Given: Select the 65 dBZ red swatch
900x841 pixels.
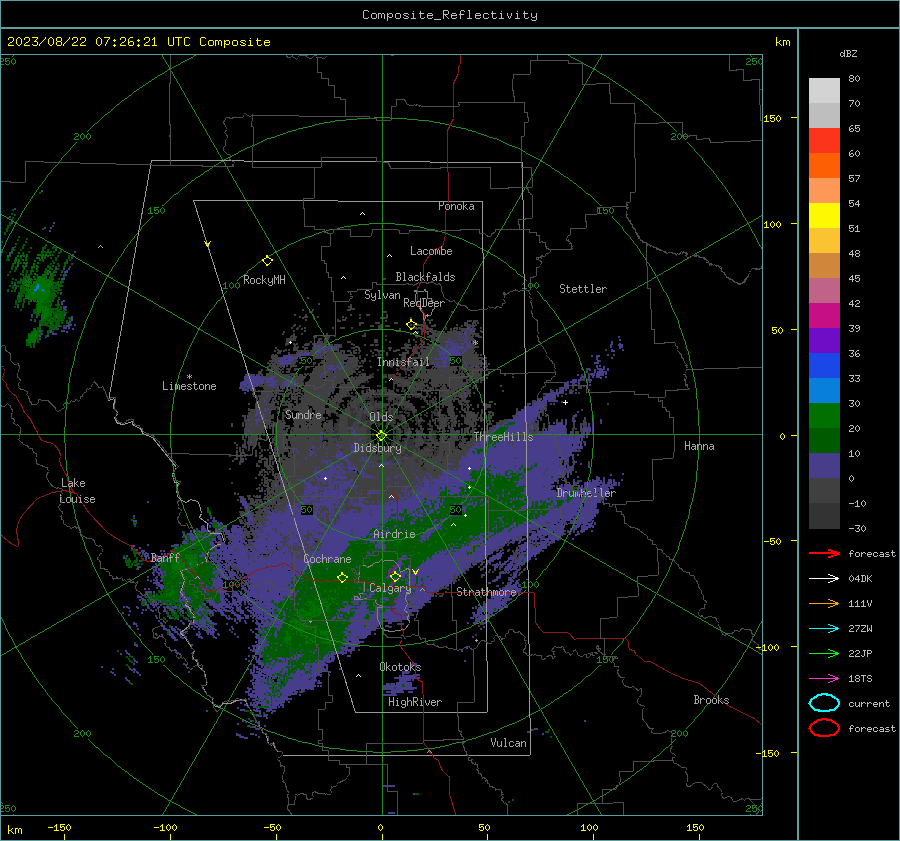Looking at the screenshot, I should click(x=824, y=140).
